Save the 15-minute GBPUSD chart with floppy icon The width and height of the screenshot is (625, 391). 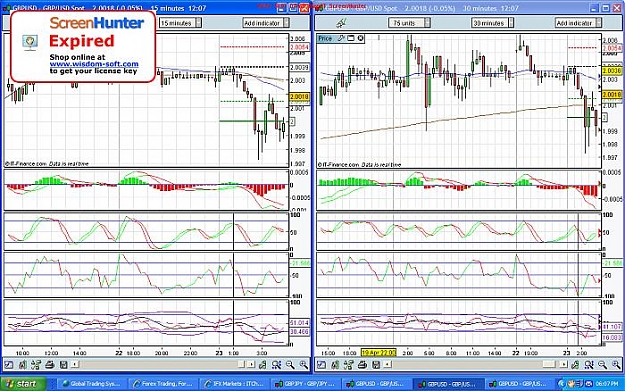[x=63, y=364]
